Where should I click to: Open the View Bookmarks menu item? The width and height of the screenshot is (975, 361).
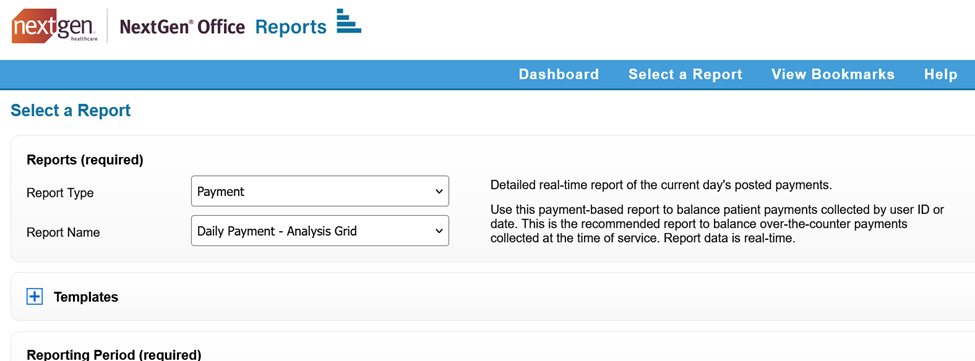pos(833,75)
